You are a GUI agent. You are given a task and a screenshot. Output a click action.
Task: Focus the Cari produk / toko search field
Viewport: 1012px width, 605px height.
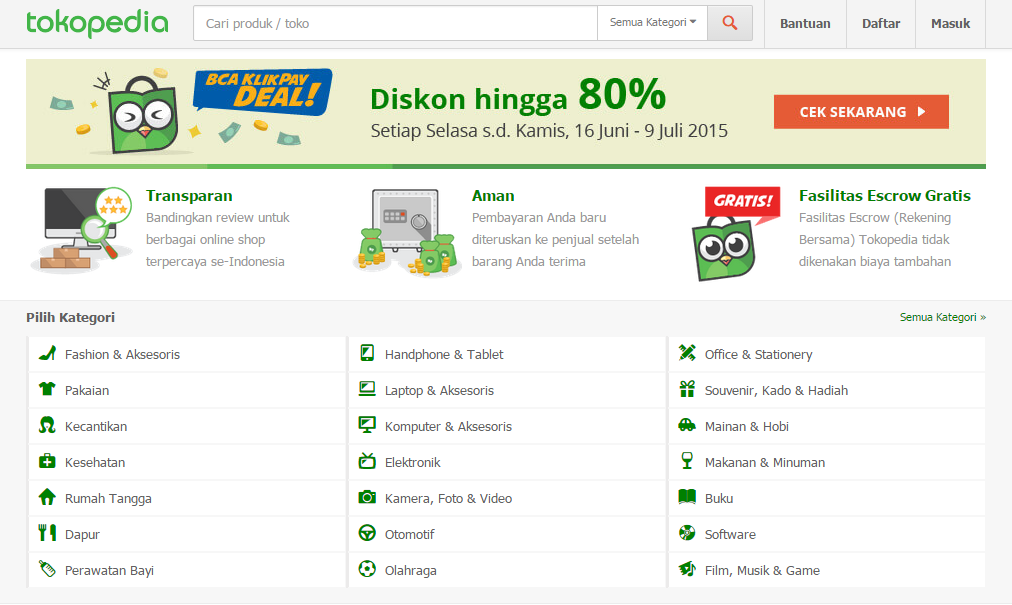click(395, 23)
